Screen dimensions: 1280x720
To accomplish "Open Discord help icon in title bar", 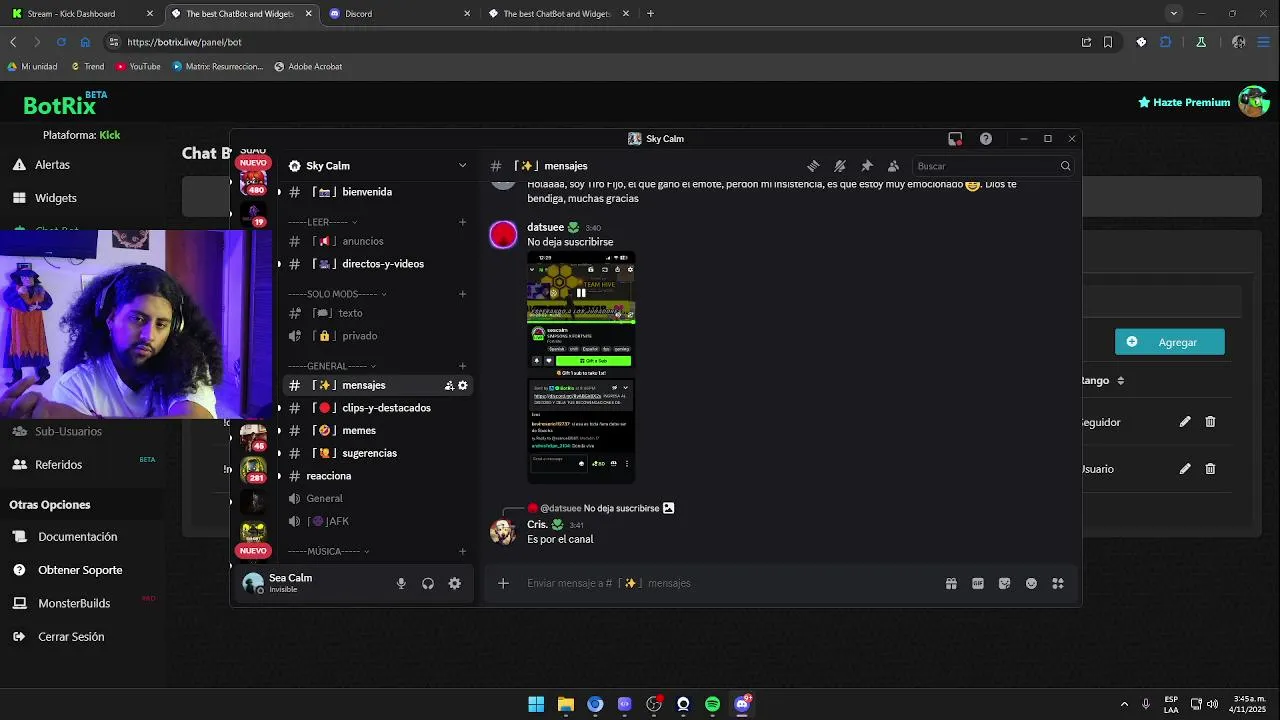I will click(986, 139).
